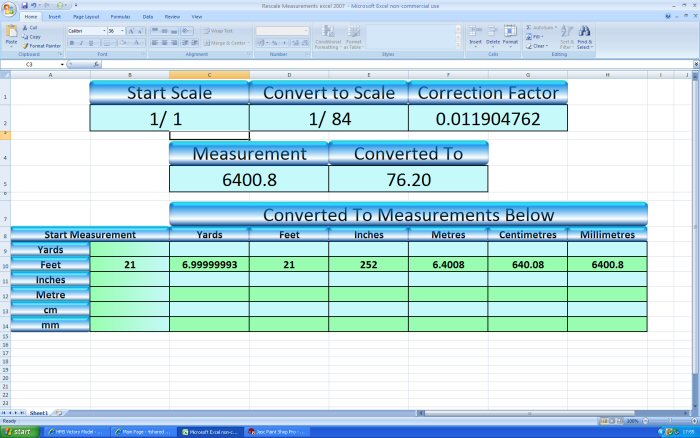Align text to the middle of the cell
700x438 pixels.
coord(164,31)
